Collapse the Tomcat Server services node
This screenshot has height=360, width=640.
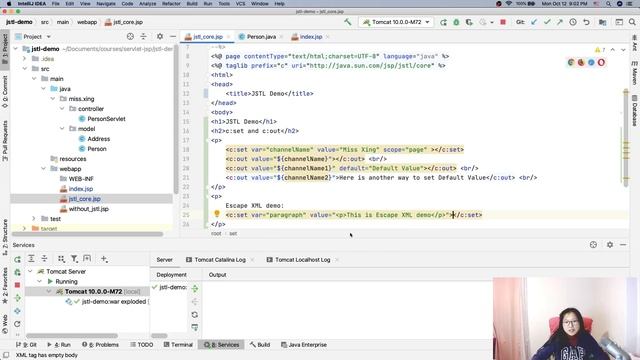coord(30,271)
